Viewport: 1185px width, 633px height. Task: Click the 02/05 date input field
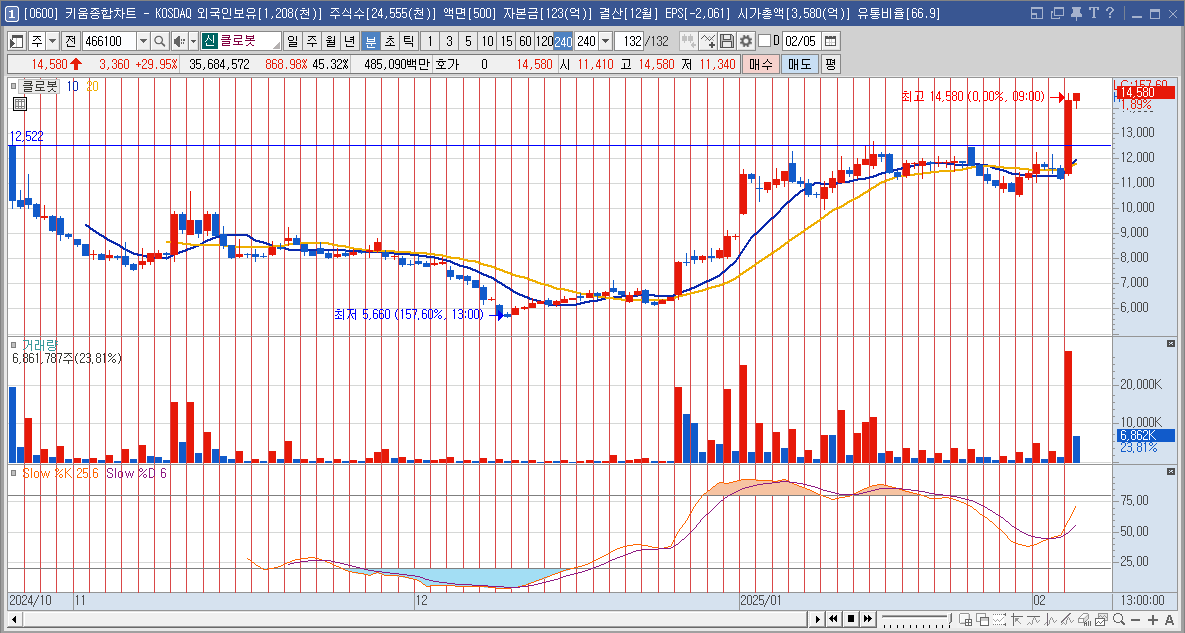click(801, 42)
